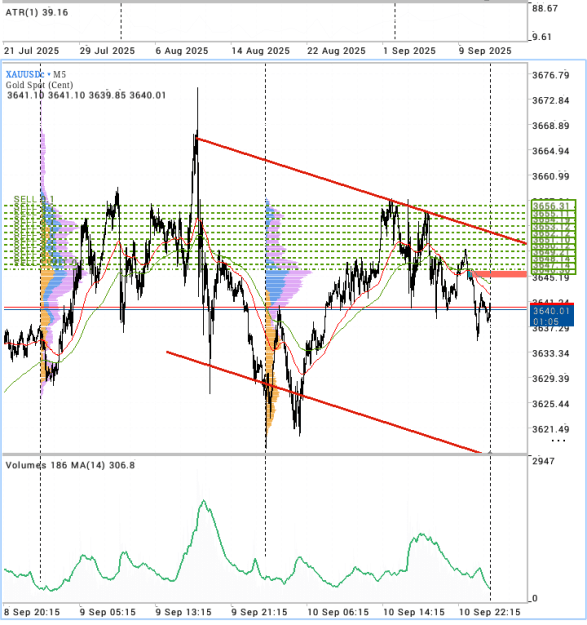Viewport: 587px width, 625px height.
Task: Click the 3672.84 price axis label
Action: (x=551, y=100)
